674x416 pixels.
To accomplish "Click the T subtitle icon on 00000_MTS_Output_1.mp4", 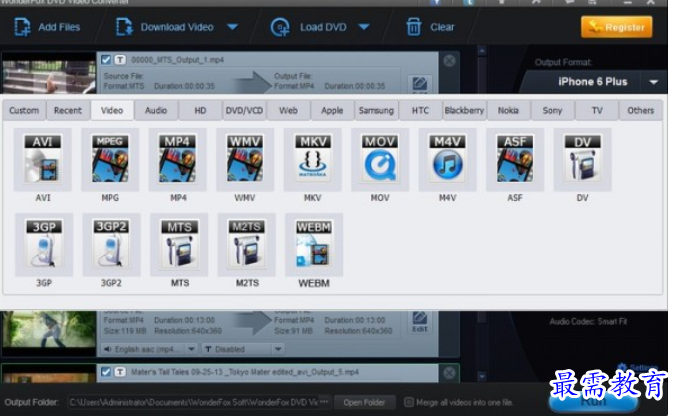I will pyautogui.click(x=120, y=60).
